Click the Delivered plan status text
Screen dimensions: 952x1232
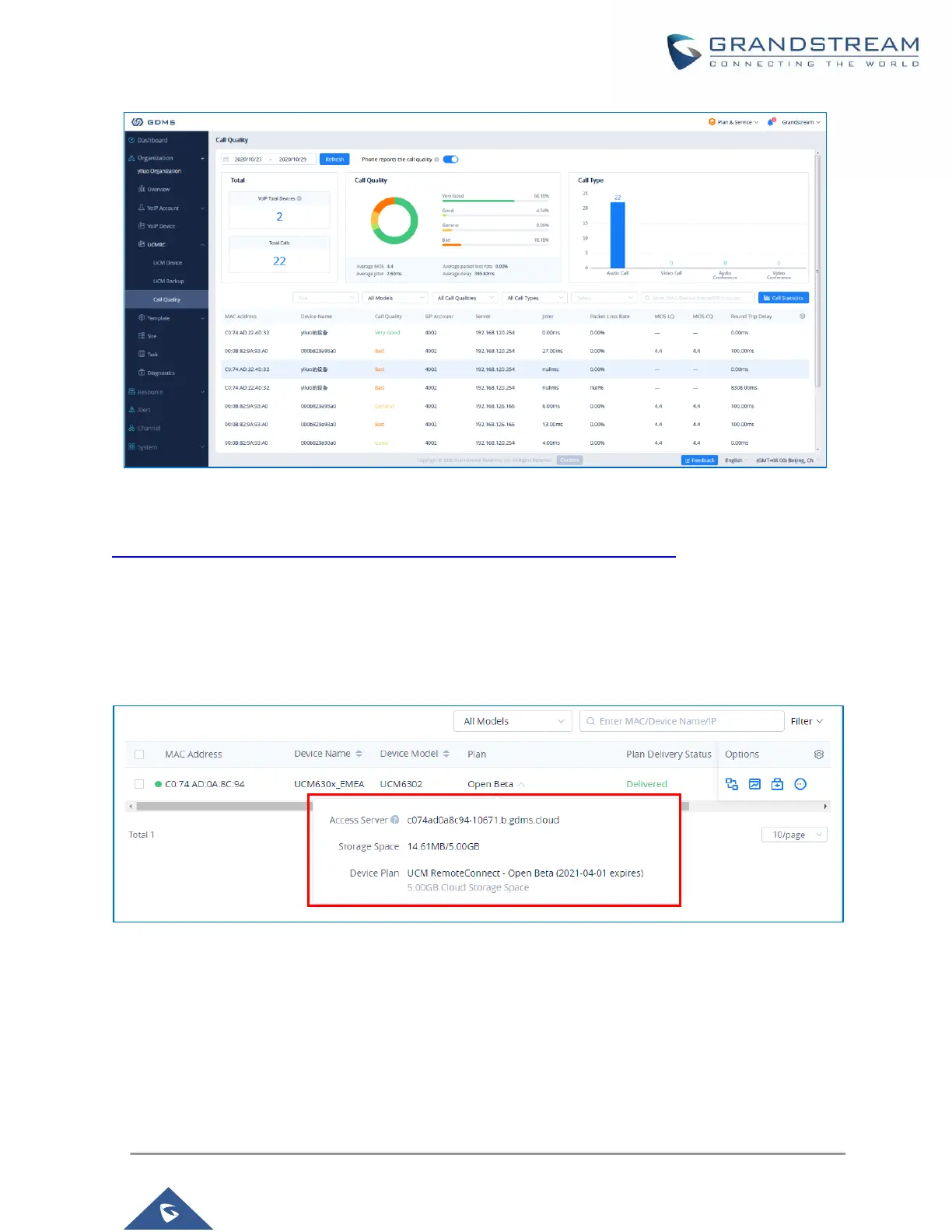pyautogui.click(x=647, y=784)
